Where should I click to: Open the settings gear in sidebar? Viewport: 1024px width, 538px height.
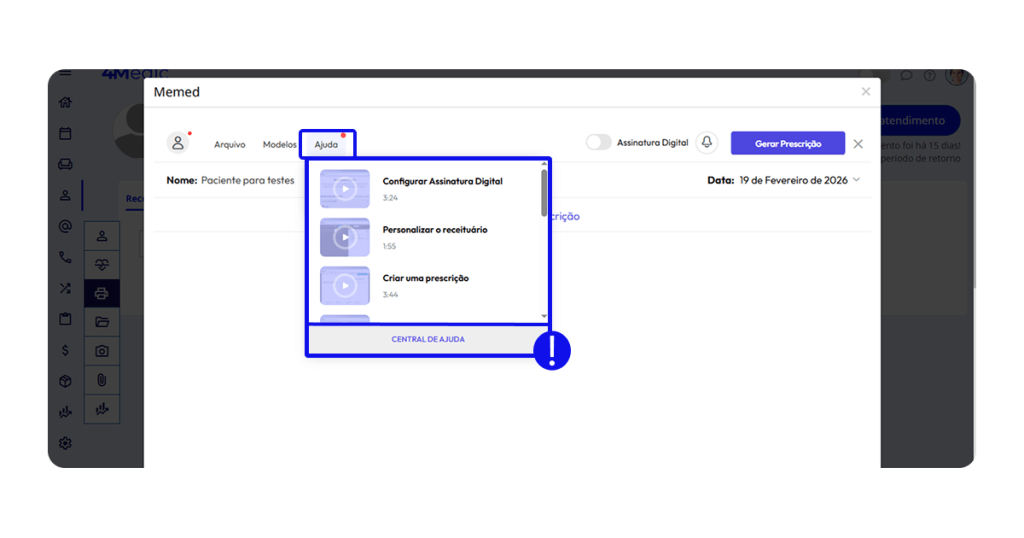tap(65, 443)
